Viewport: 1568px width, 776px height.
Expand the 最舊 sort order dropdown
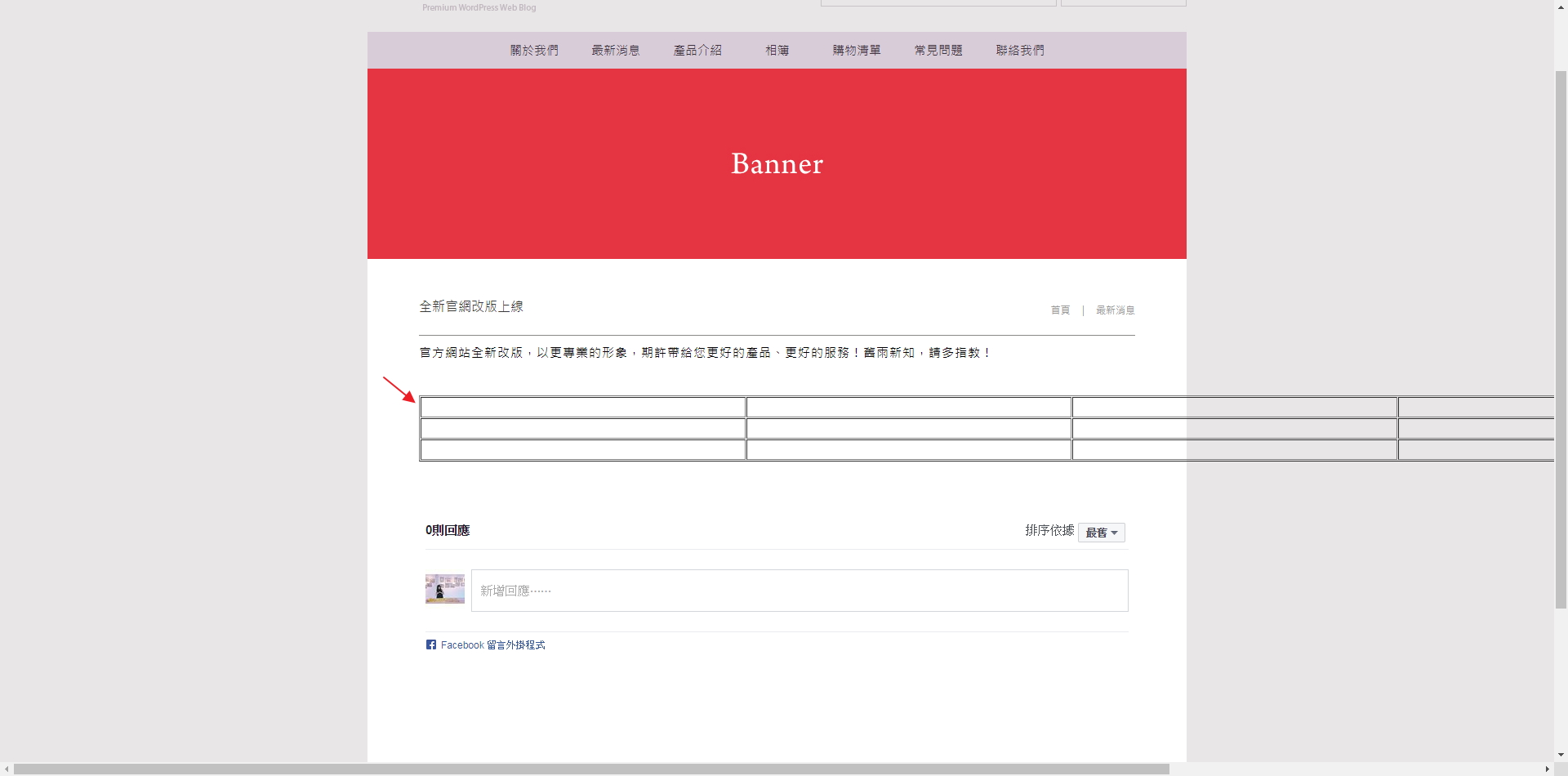tap(1101, 533)
